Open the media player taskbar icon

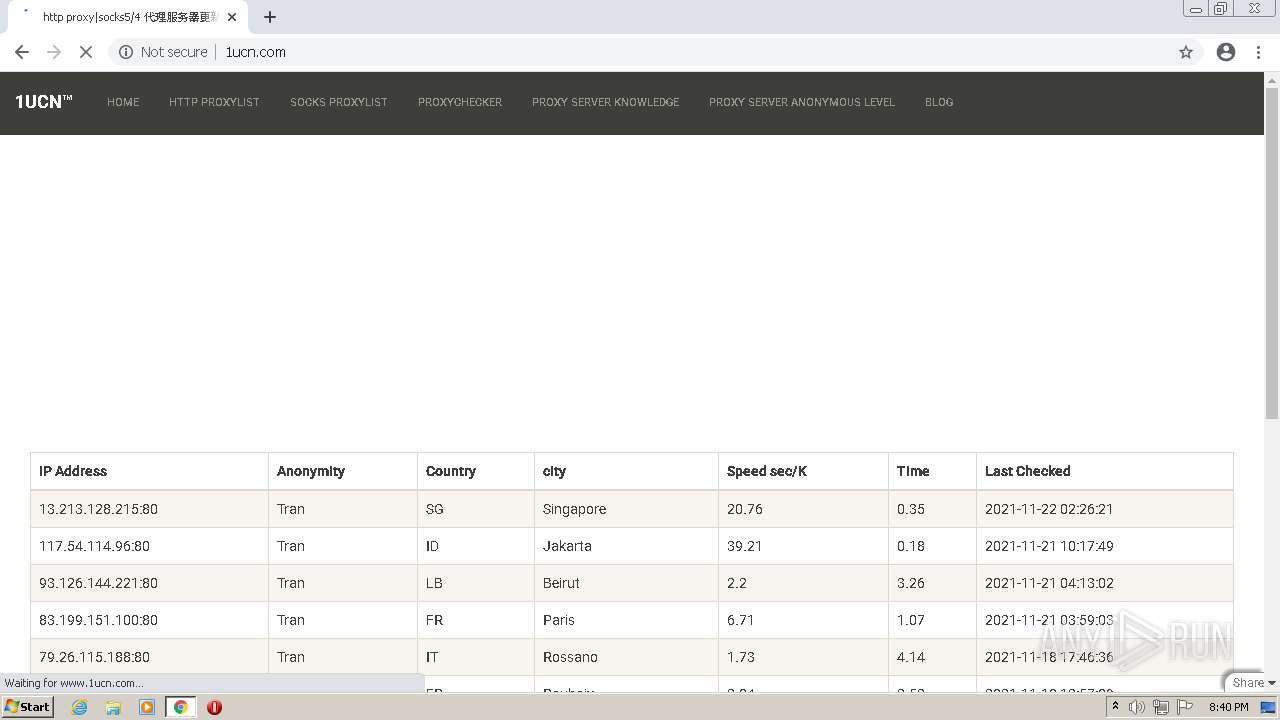click(147, 707)
